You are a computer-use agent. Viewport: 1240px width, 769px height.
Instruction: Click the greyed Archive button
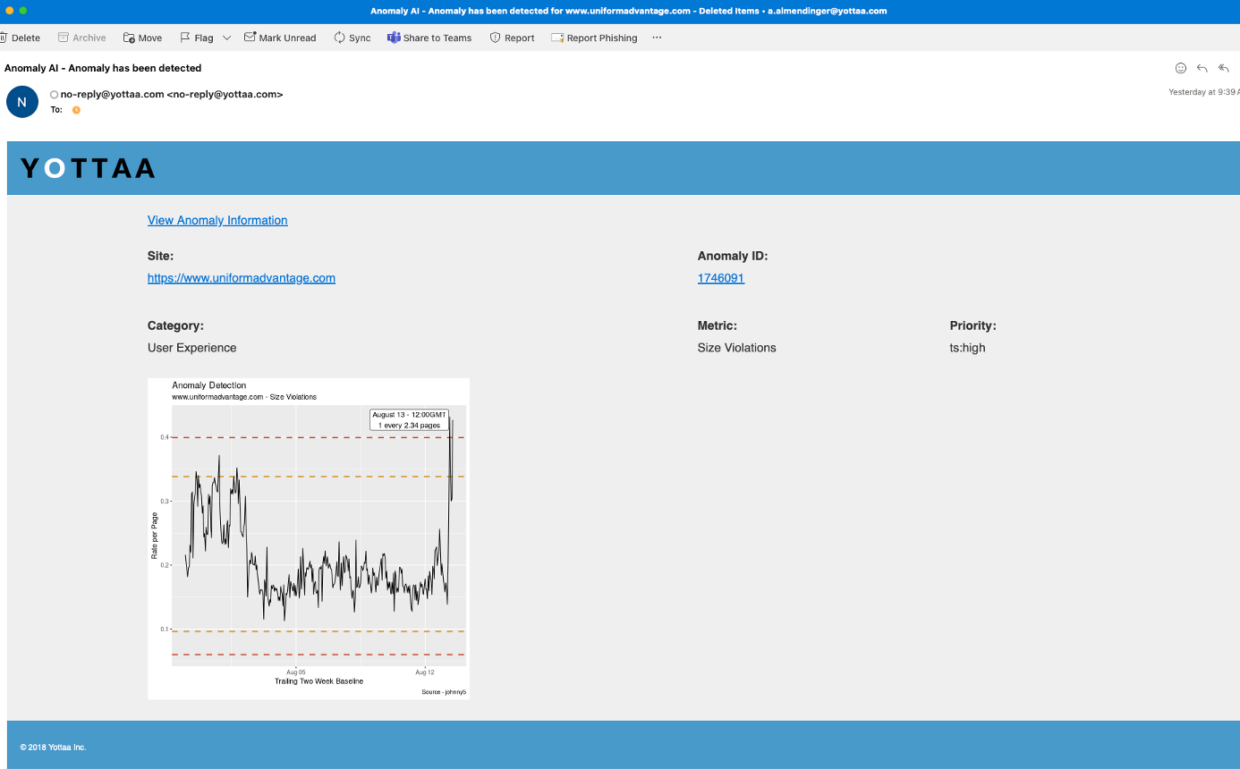click(82, 38)
